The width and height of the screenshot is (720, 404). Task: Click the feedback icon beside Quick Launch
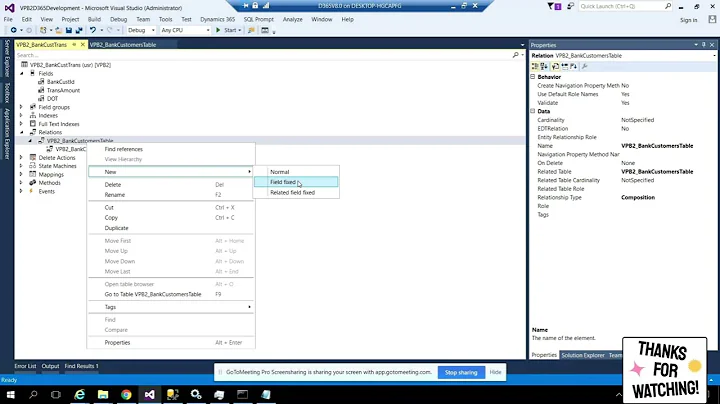570,6
